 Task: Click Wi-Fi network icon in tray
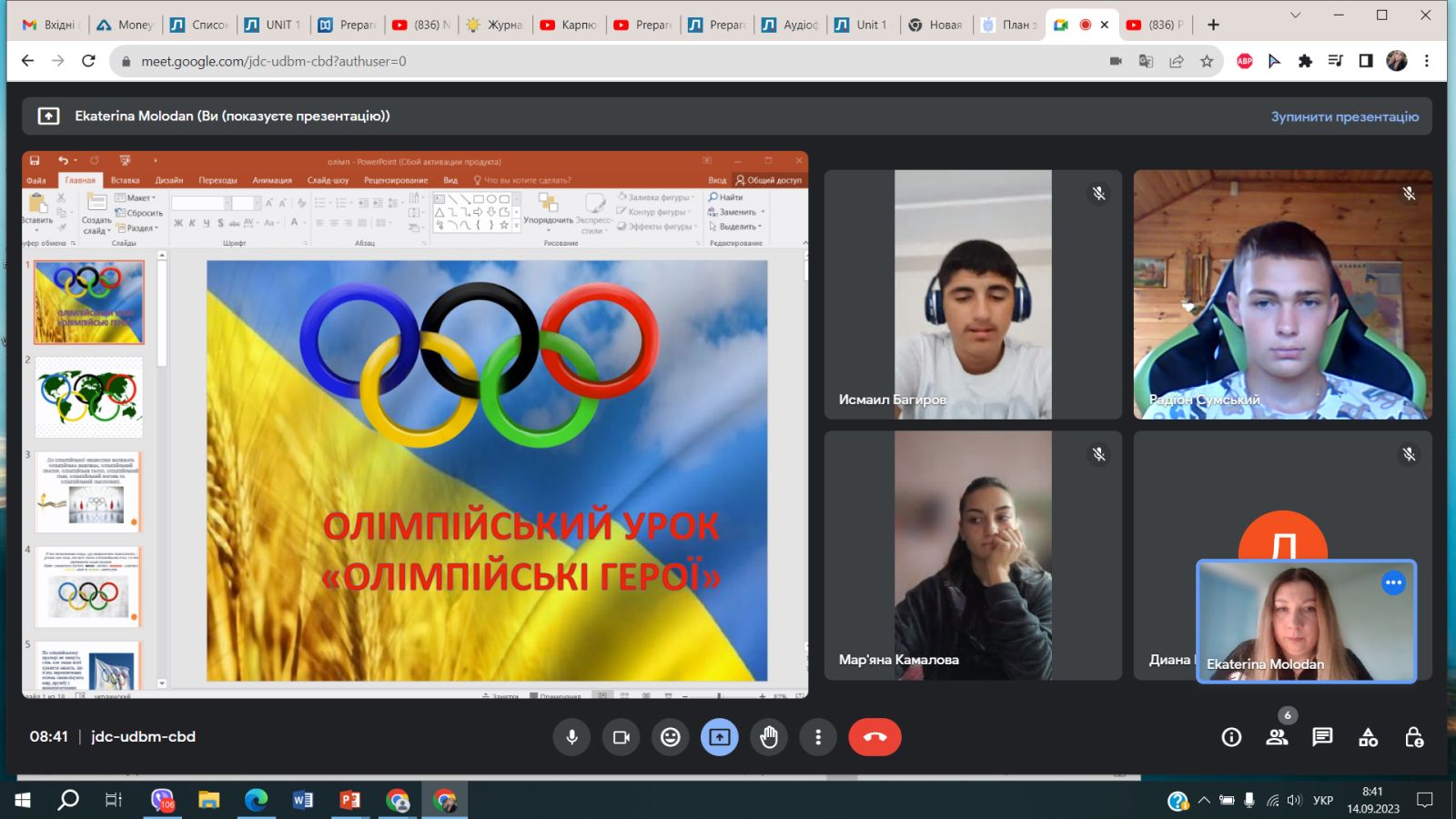[x=1272, y=800]
